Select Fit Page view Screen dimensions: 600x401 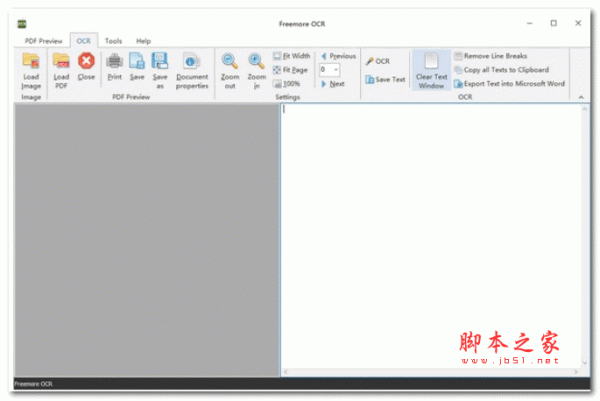coord(290,70)
